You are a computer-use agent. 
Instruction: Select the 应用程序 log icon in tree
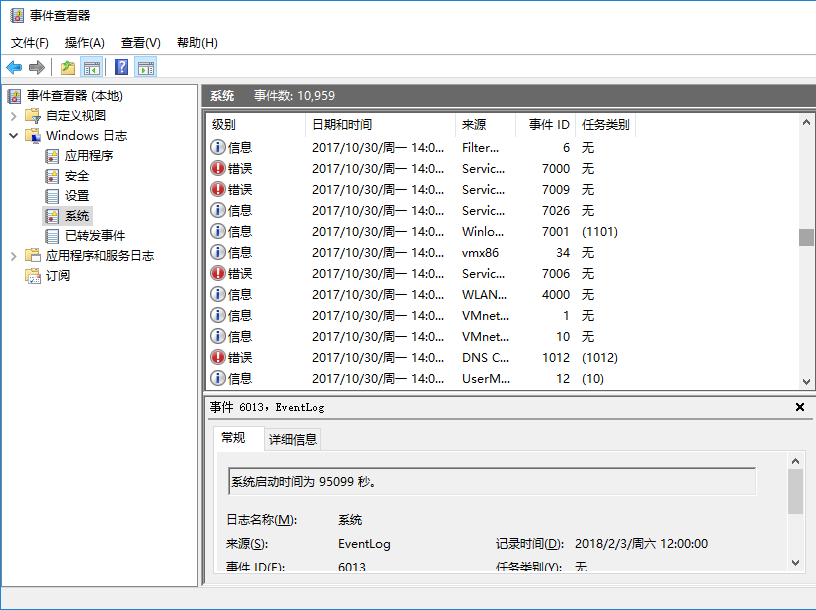click(53, 156)
